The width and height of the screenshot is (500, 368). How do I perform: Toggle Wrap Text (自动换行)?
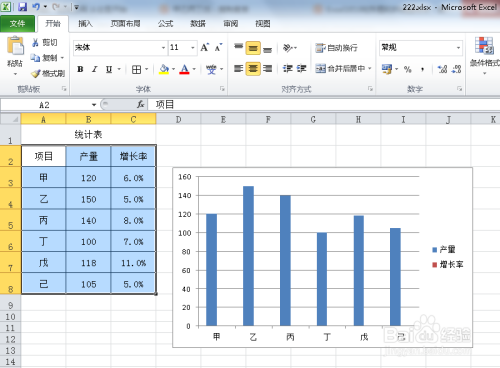coord(336,48)
